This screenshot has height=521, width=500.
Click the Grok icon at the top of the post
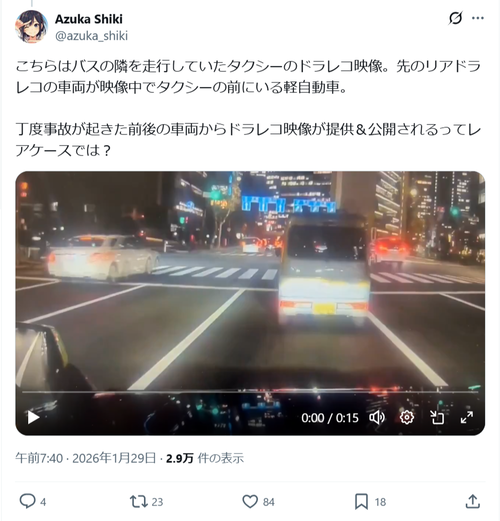[x=455, y=18]
